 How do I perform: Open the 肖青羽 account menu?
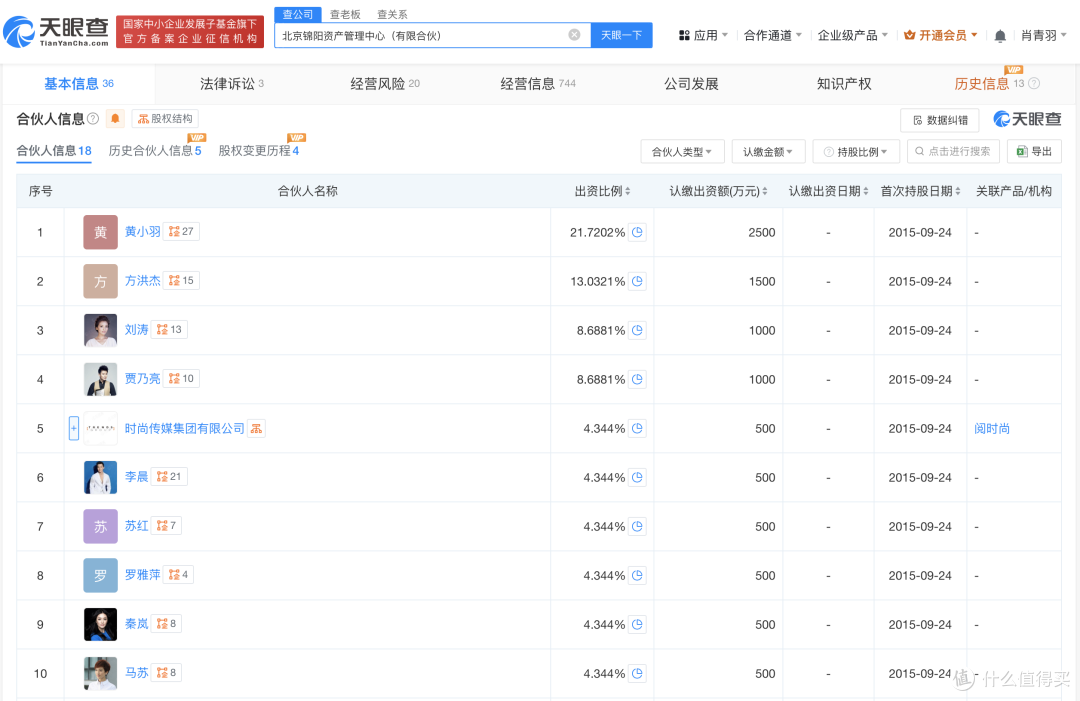[x=1043, y=35]
